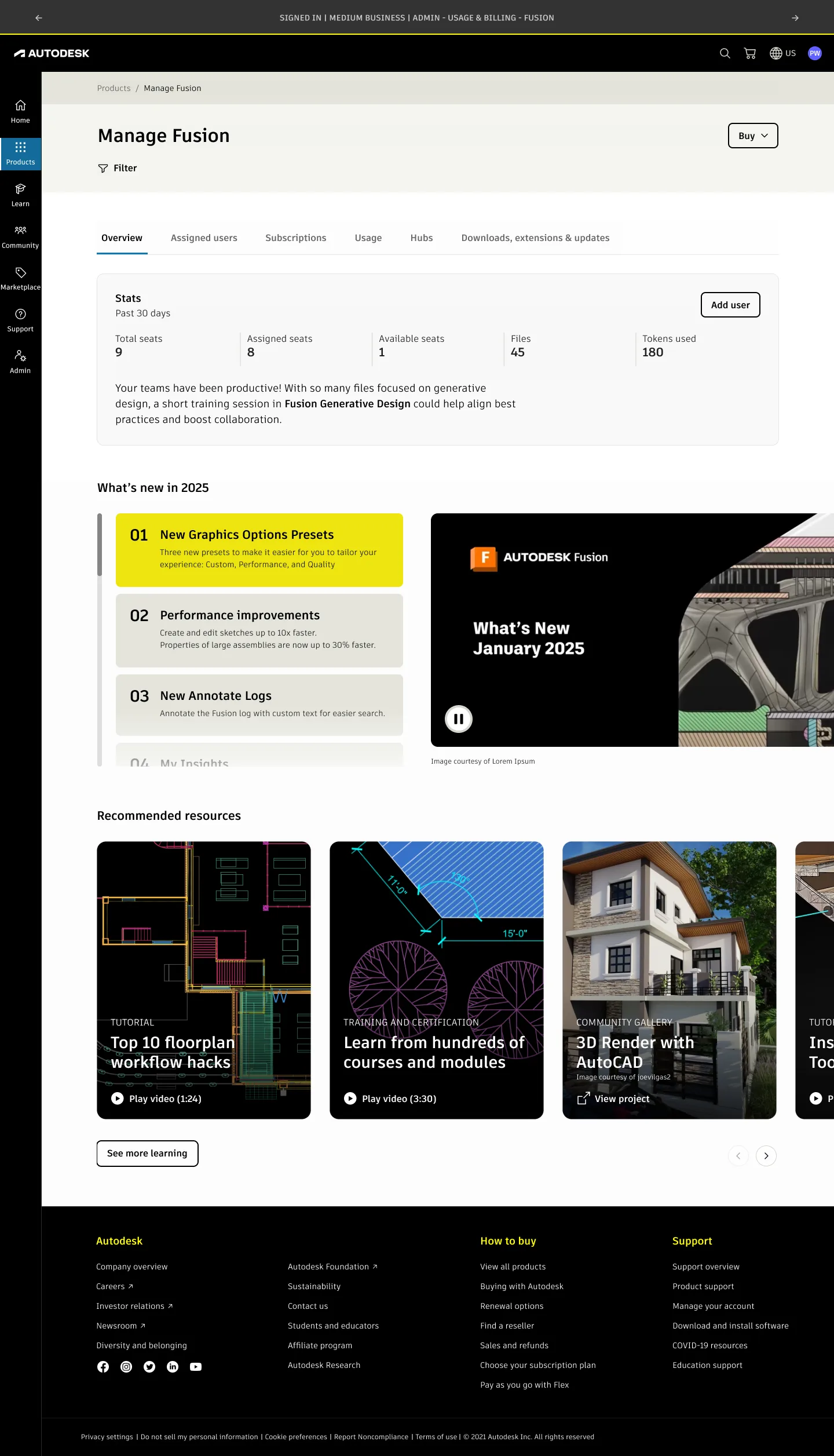Open 3D Render with AutoCAD card

[670, 980]
